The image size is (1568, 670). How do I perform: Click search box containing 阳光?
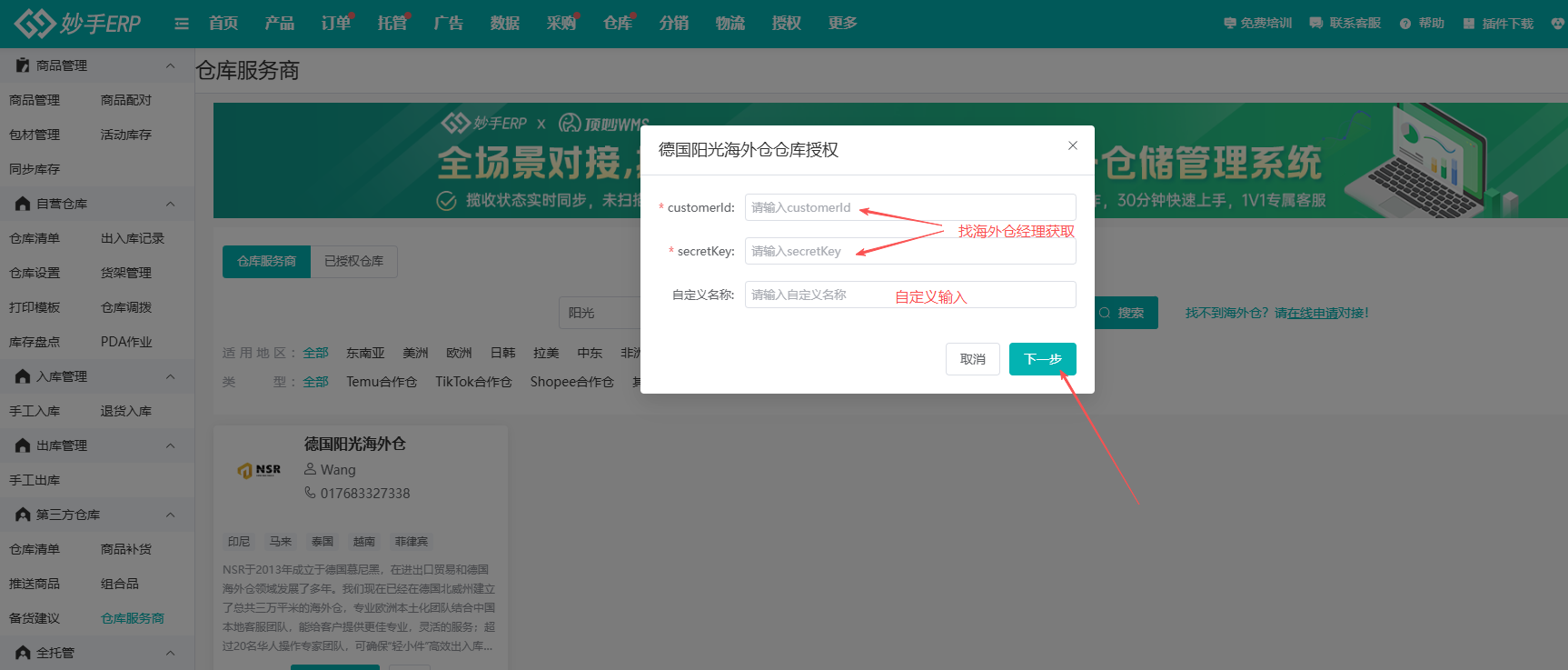pyautogui.click(x=600, y=313)
